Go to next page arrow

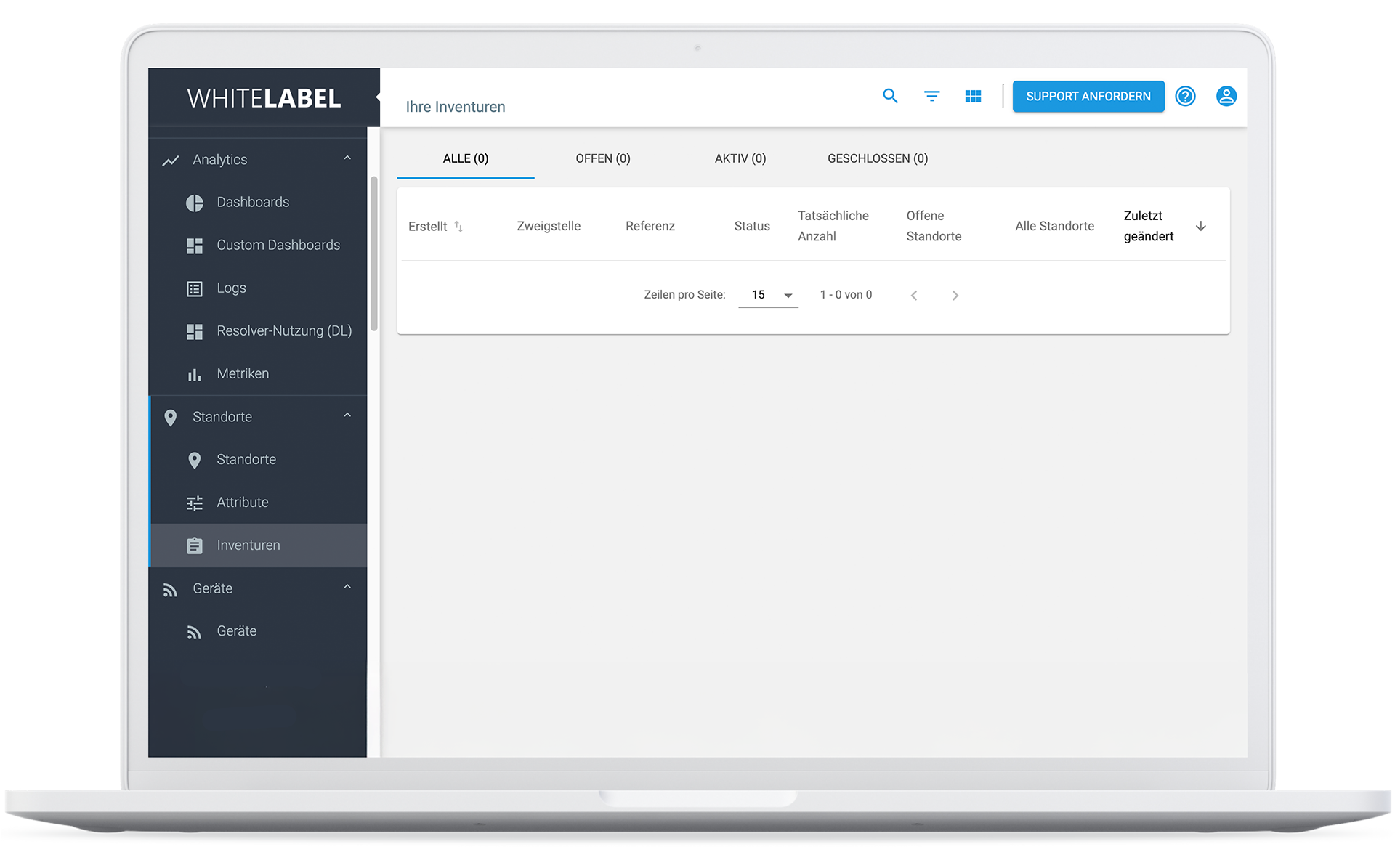click(x=955, y=295)
